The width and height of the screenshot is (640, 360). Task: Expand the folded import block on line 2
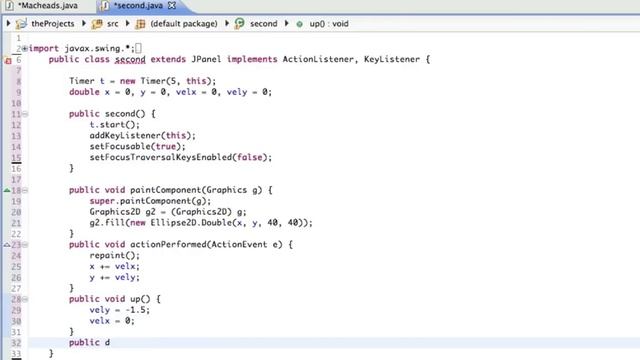coord(25,48)
